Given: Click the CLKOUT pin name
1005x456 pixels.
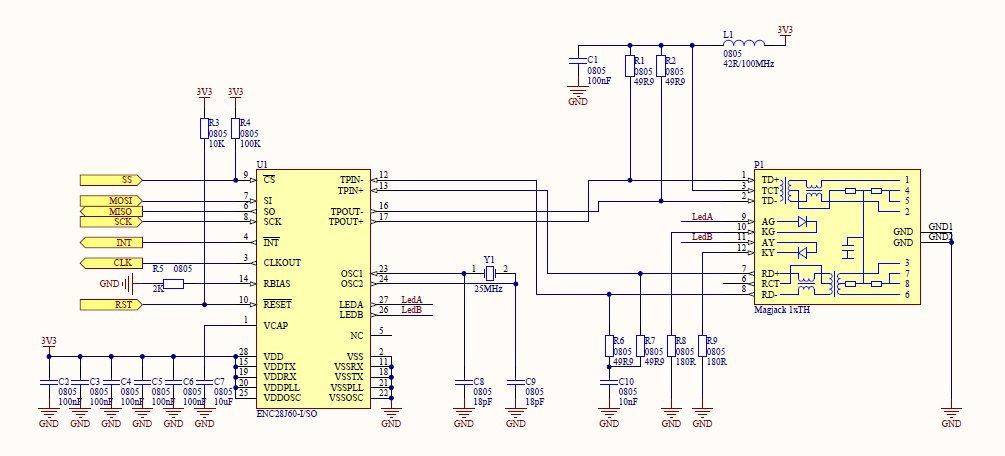Looking at the screenshot, I should point(283,263).
